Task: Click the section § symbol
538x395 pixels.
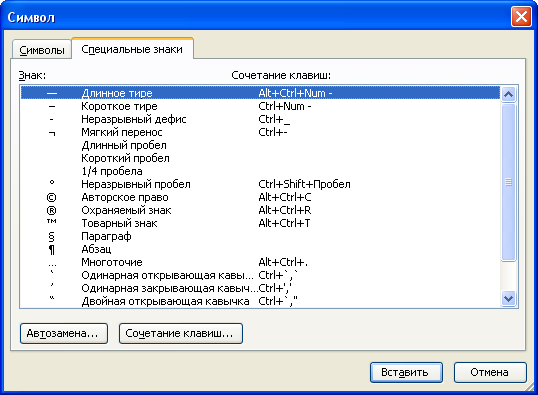Action: coord(51,237)
